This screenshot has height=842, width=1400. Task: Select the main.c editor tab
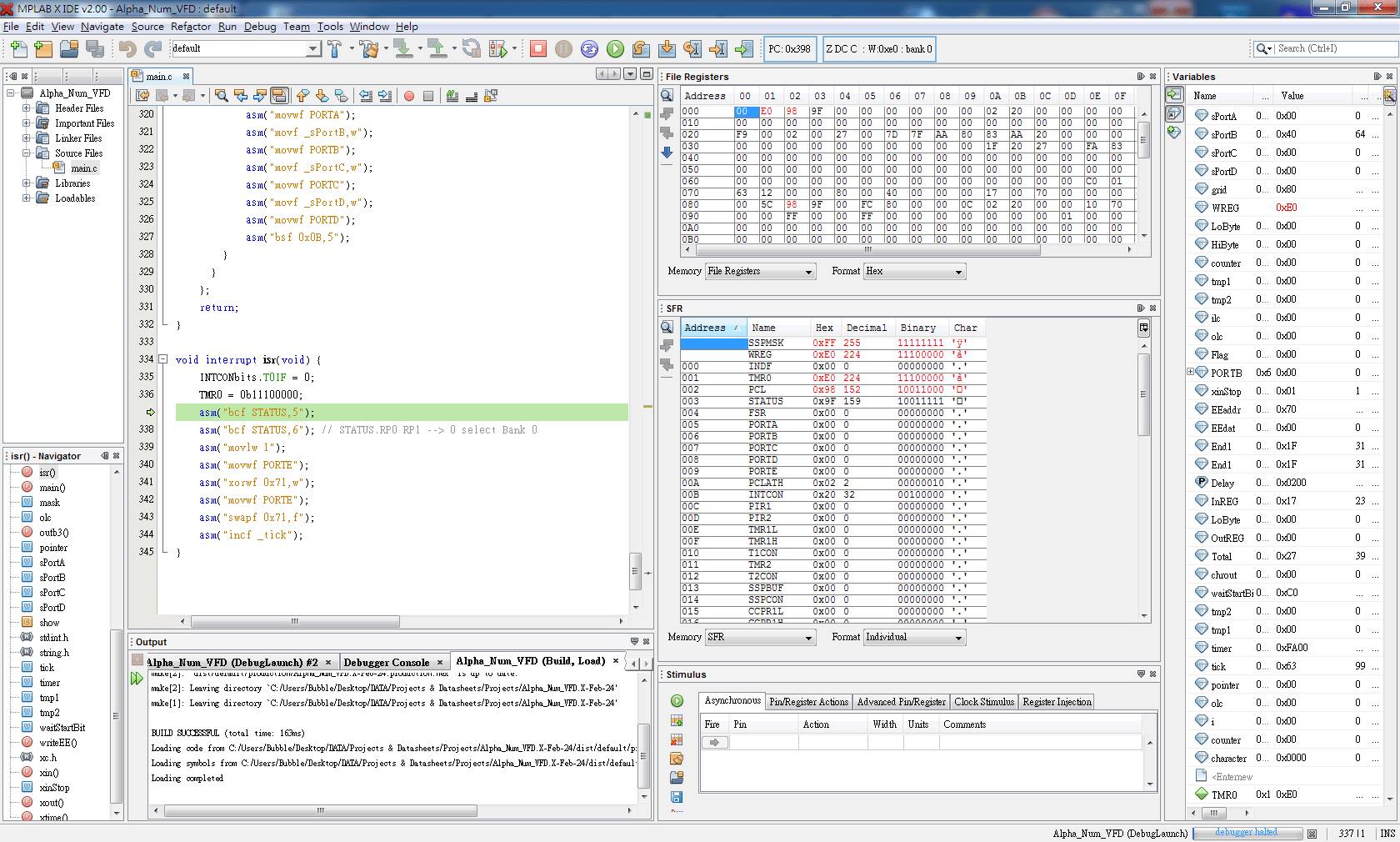coord(159,76)
